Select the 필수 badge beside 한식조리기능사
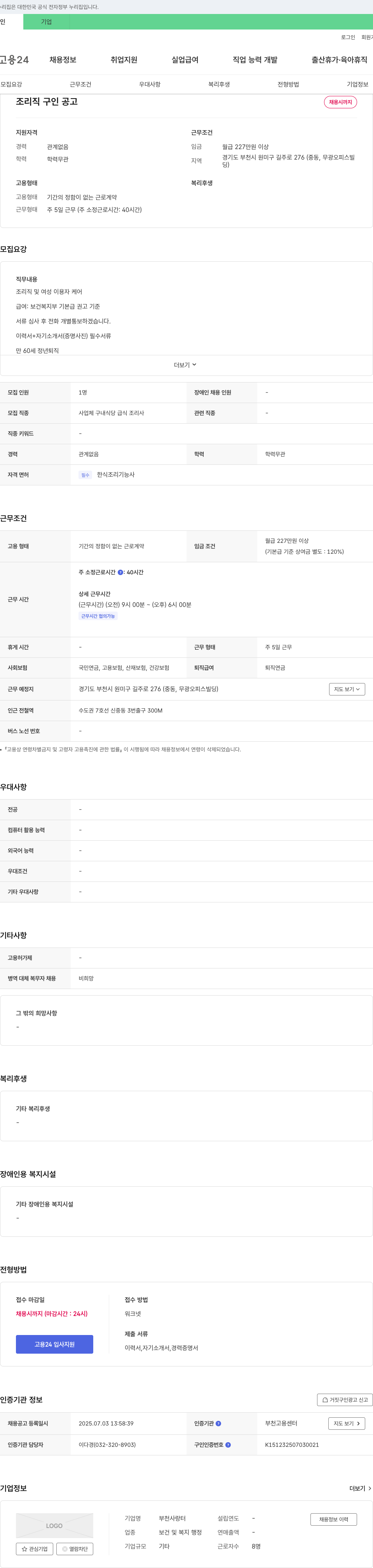Image resolution: width=373 pixels, height=1568 pixels. point(85,475)
